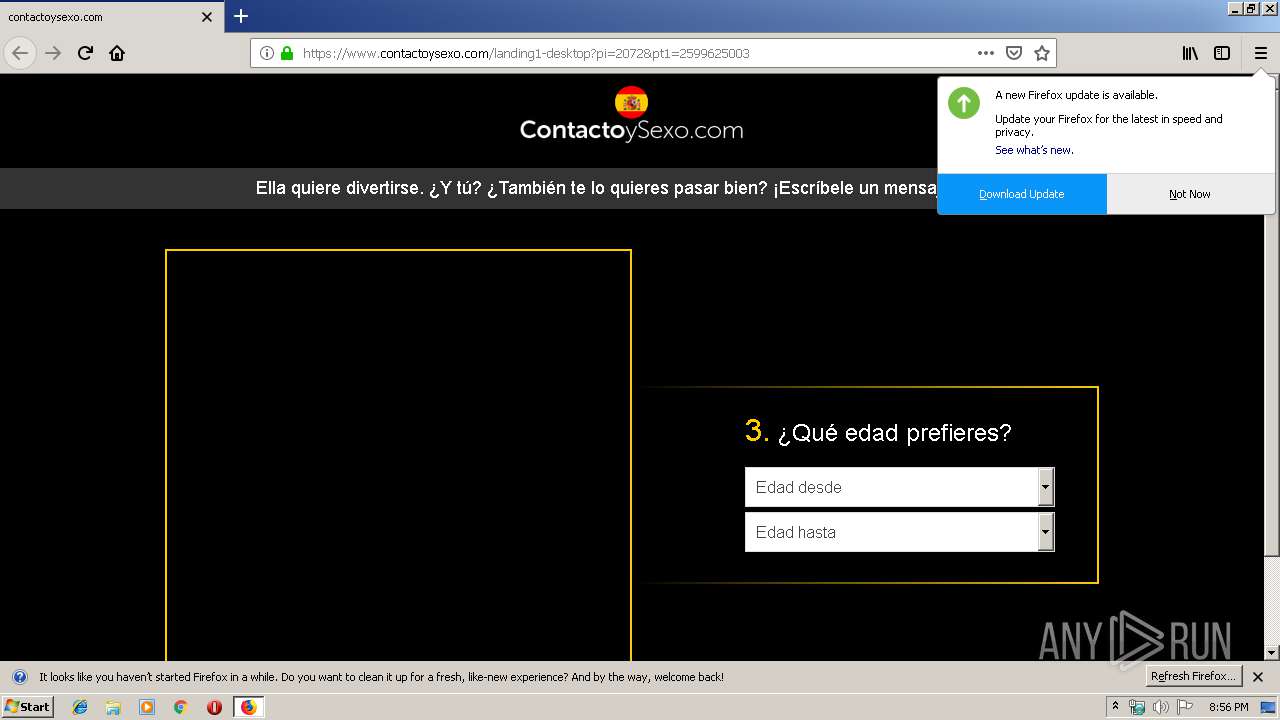Click the ¿Qué edad prefieres? heading
This screenshot has height=720, width=1280.
tap(894, 433)
